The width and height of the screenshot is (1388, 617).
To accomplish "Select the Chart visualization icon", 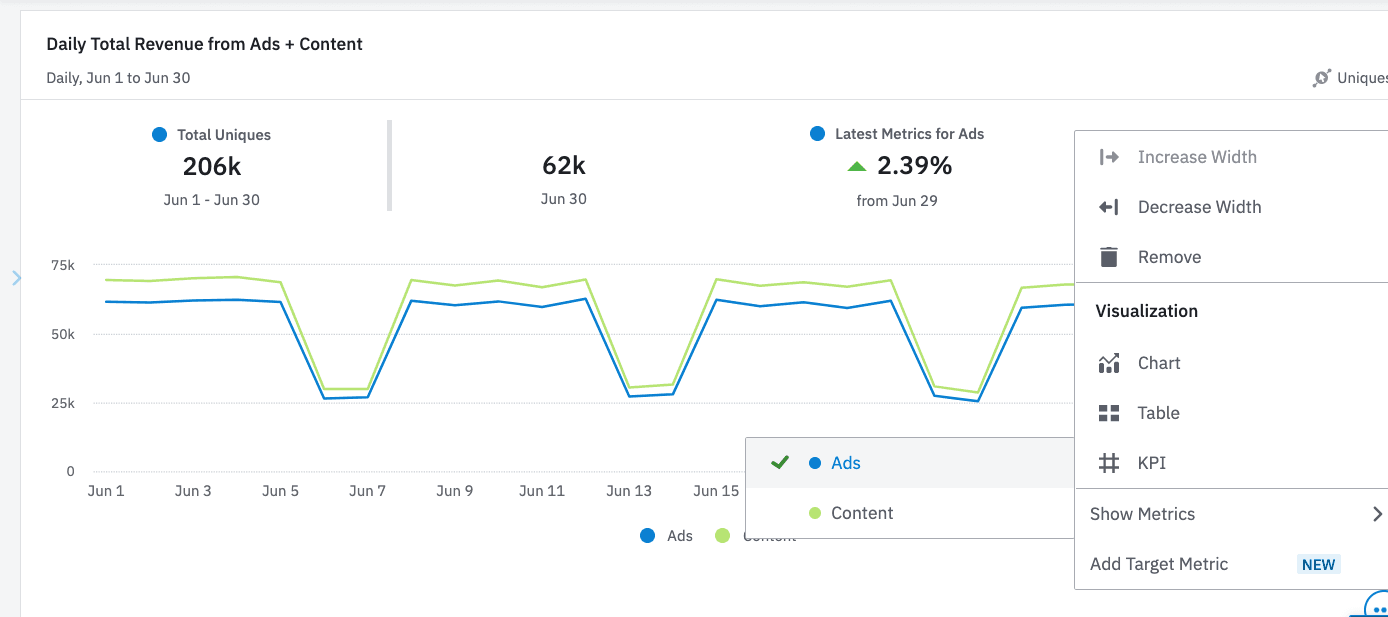I will [1108, 363].
